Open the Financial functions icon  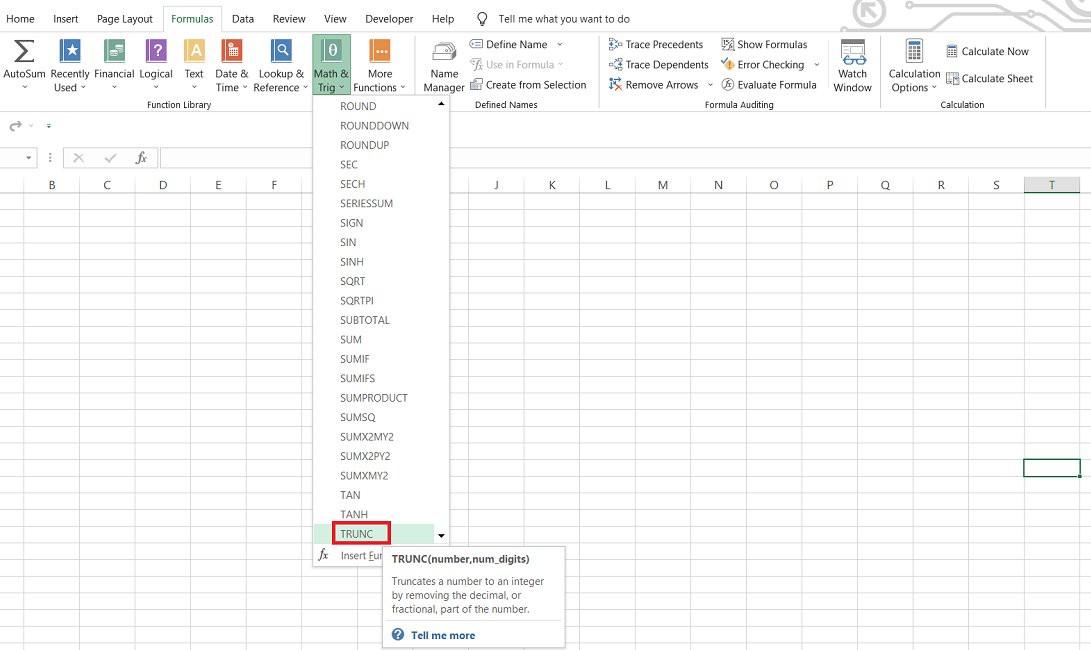[x=114, y=52]
